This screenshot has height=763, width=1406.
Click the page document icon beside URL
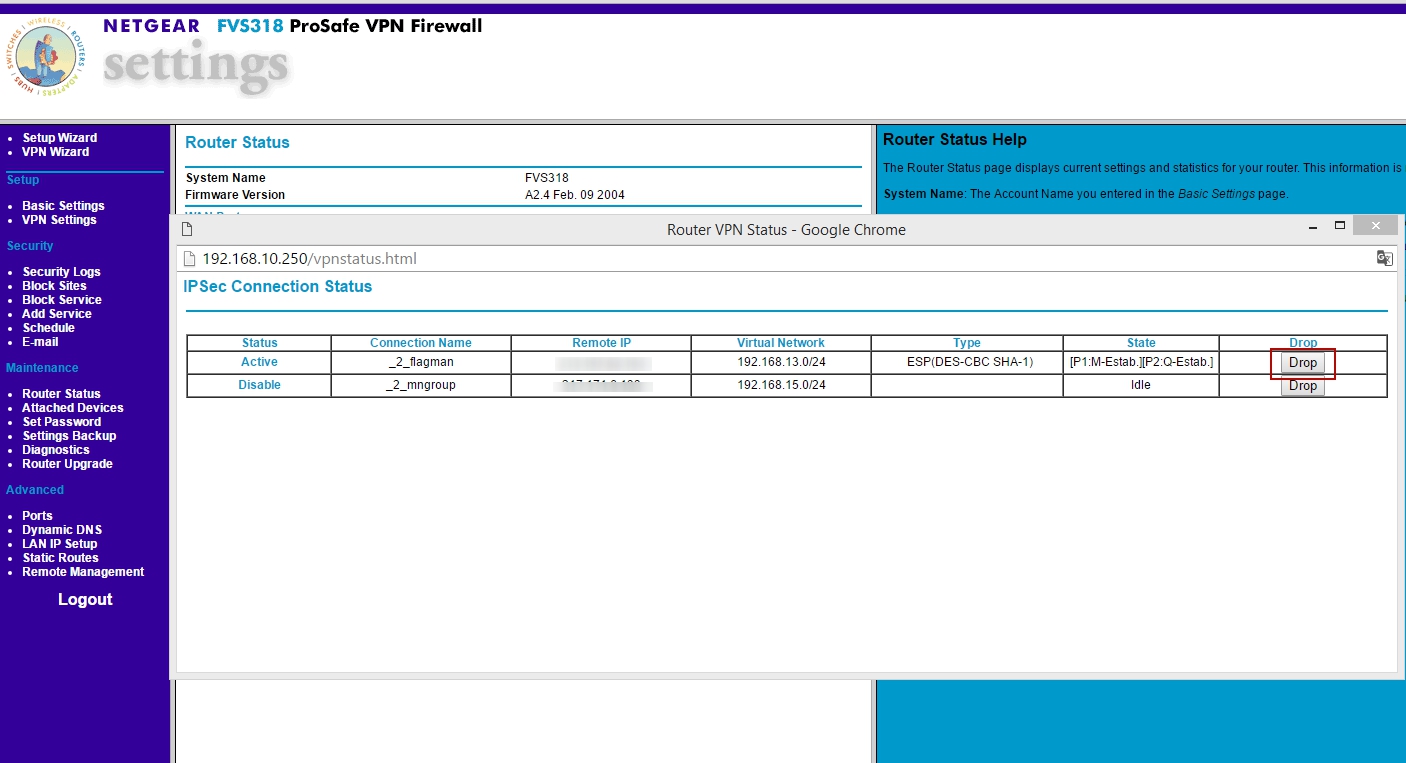190,259
